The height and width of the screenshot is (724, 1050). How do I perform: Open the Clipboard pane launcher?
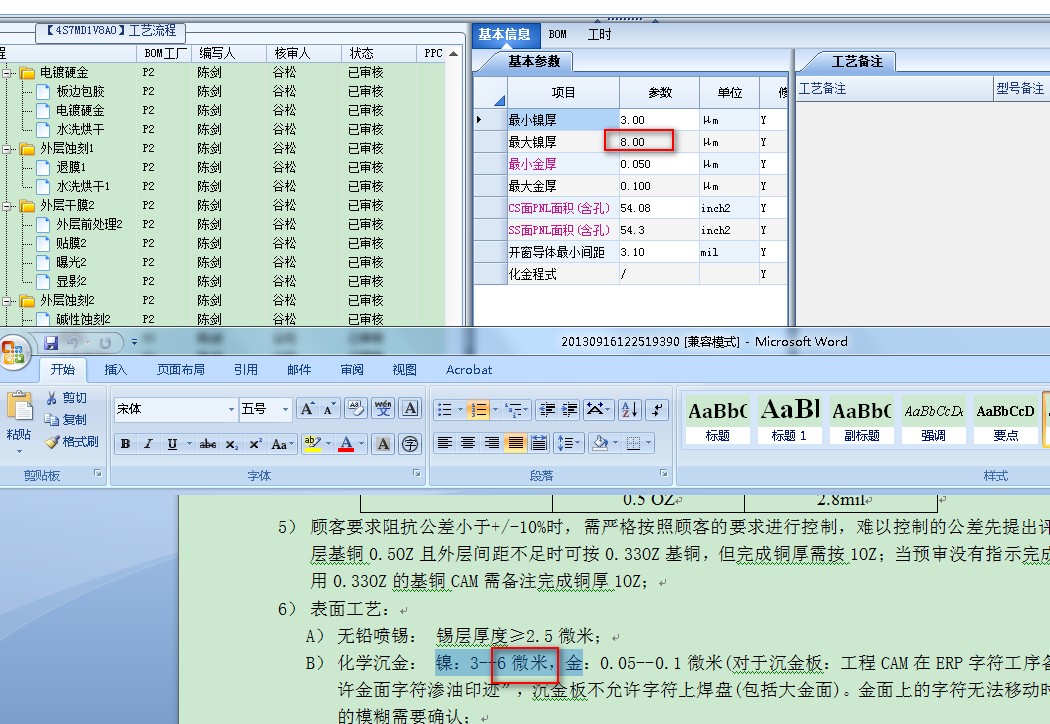[98, 473]
